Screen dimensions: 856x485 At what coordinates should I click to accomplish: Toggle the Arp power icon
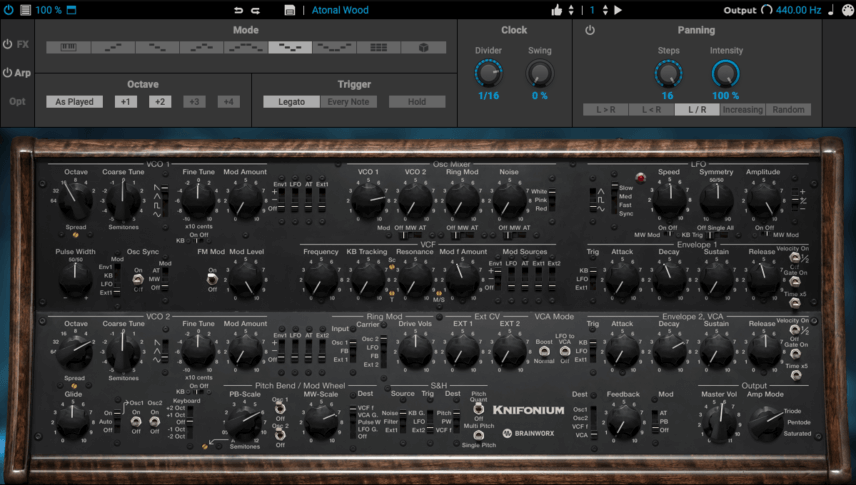7,73
